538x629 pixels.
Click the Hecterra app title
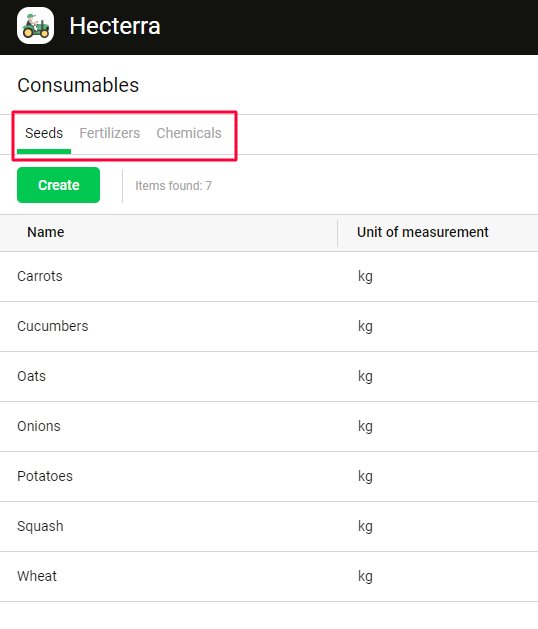click(x=115, y=26)
